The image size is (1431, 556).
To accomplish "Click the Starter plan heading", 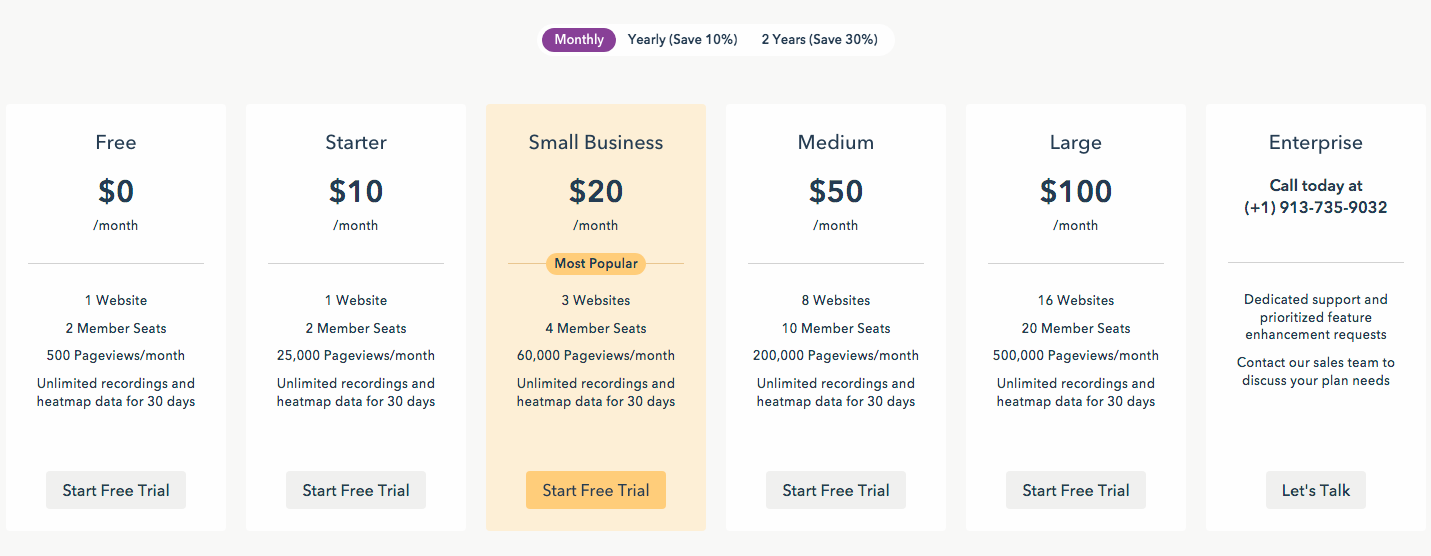I will click(x=356, y=142).
